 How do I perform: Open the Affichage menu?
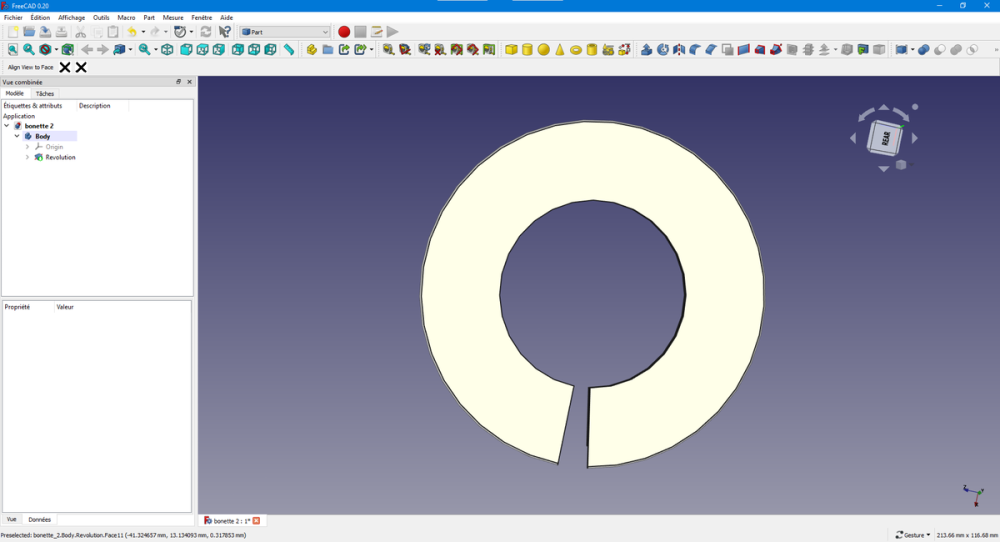click(71, 17)
